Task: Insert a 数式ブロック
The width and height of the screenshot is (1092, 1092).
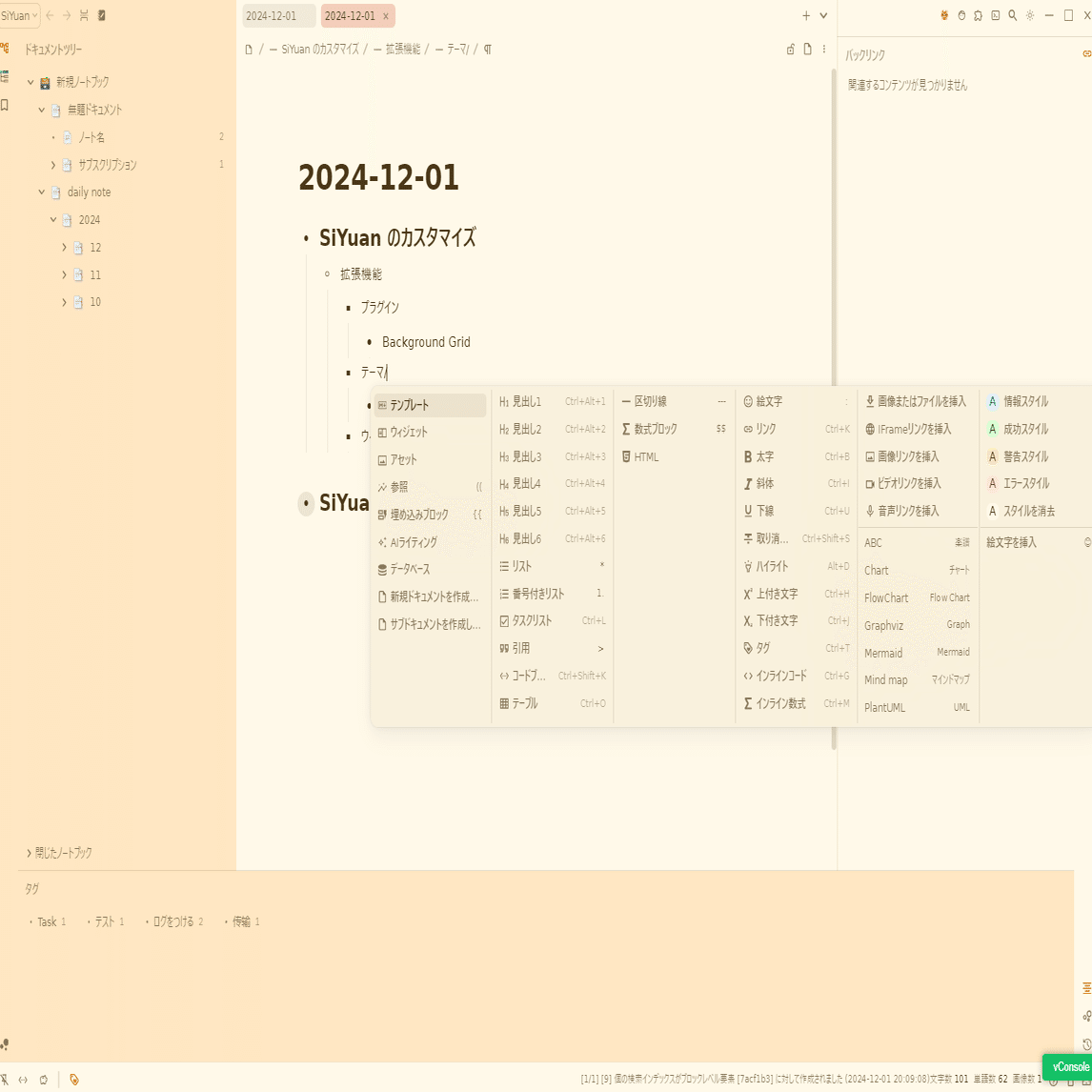Action: point(674,429)
